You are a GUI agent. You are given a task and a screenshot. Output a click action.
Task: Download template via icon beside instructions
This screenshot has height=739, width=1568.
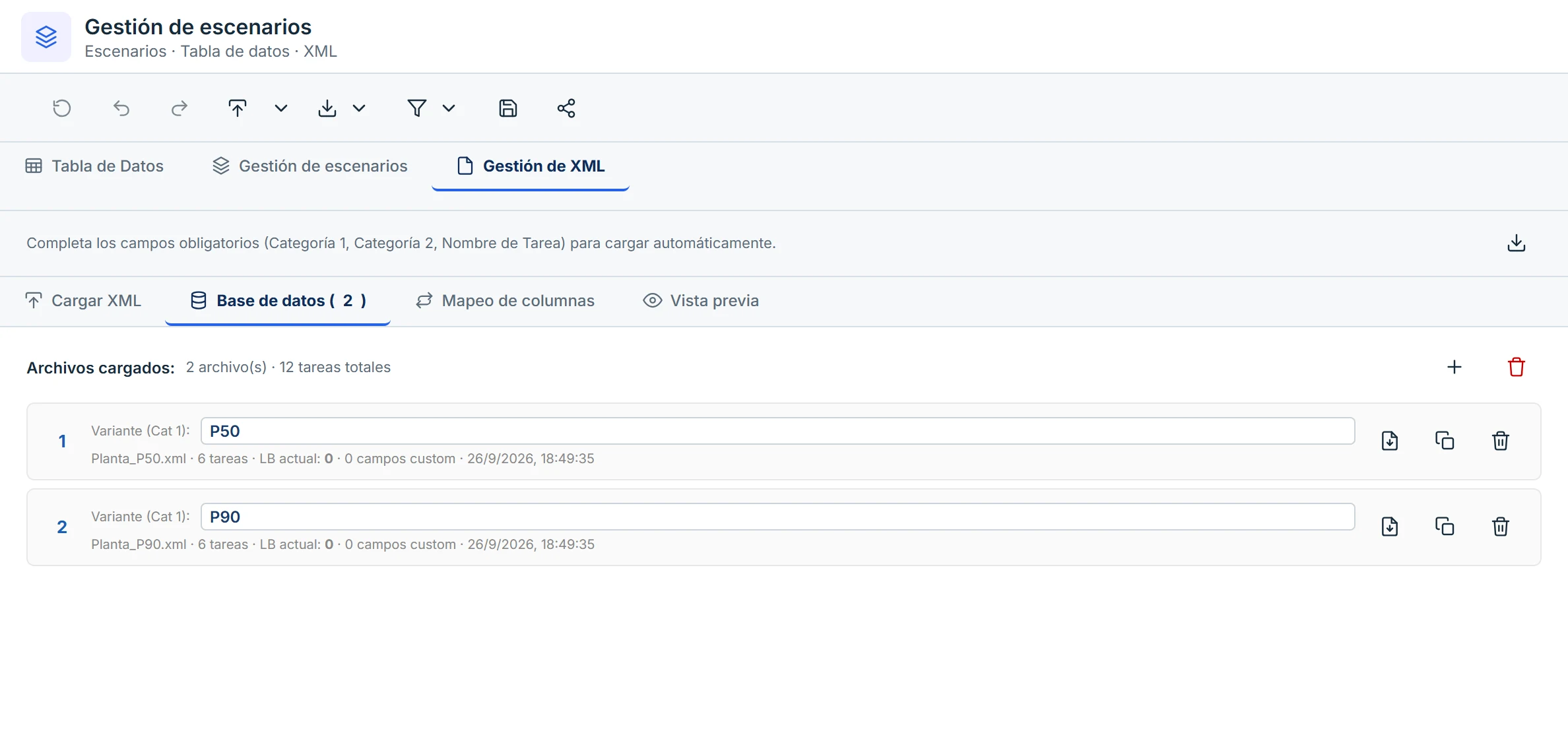pyautogui.click(x=1517, y=243)
